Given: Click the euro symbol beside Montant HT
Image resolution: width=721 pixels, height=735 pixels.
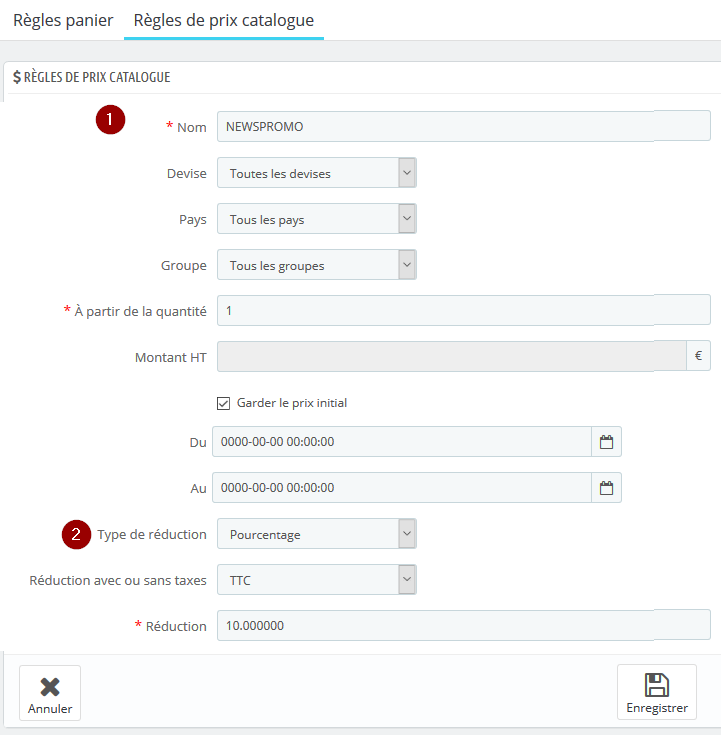Looking at the screenshot, I should [698, 356].
